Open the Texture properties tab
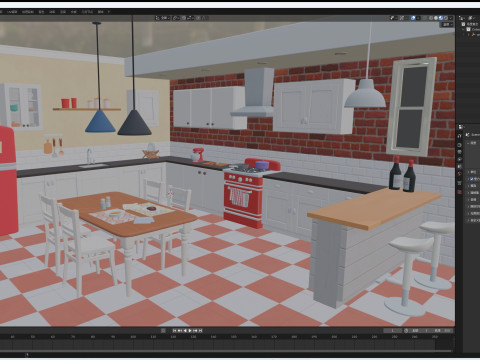Viewport: 480px width, 360px height. point(459,192)
